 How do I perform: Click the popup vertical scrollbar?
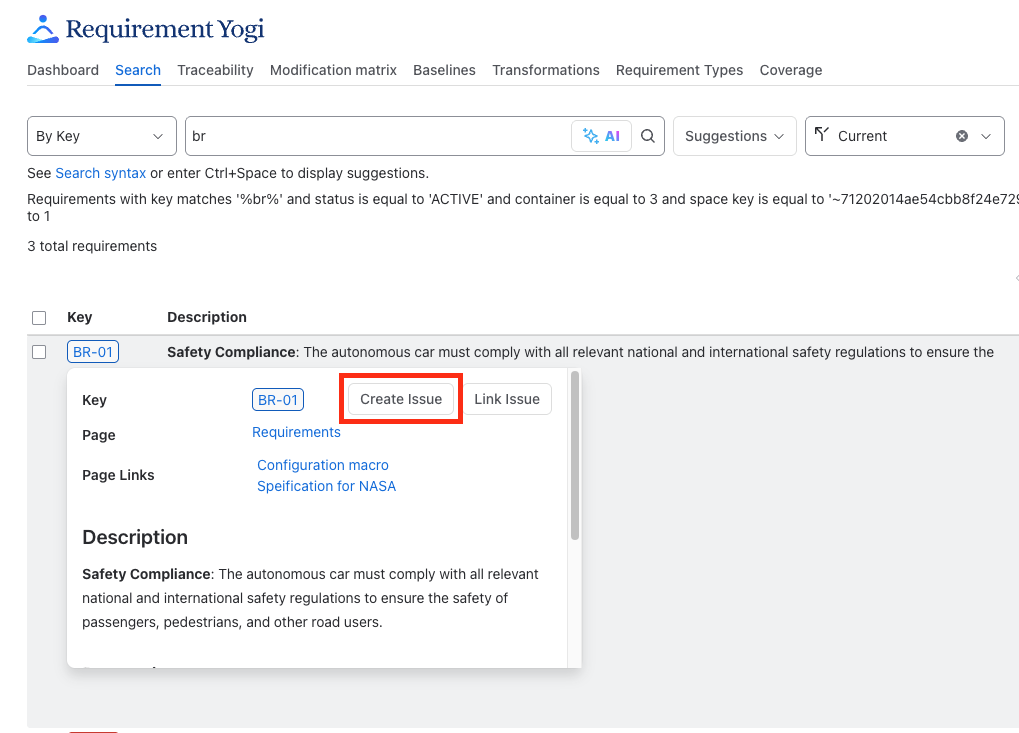(574, 455)
